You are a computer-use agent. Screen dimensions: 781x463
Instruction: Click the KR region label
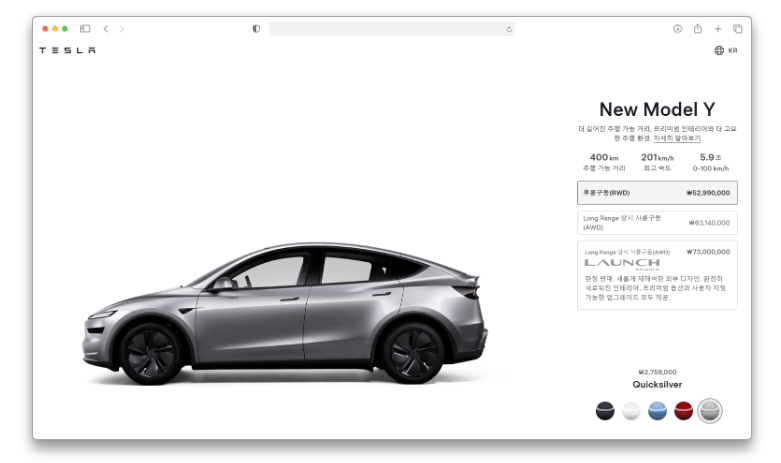tap(733, 50)
